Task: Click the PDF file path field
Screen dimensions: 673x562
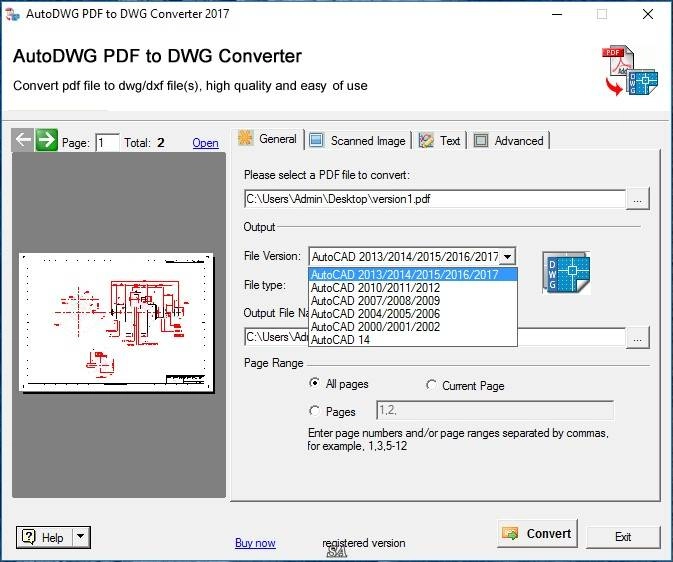Action: coord(435,199)
